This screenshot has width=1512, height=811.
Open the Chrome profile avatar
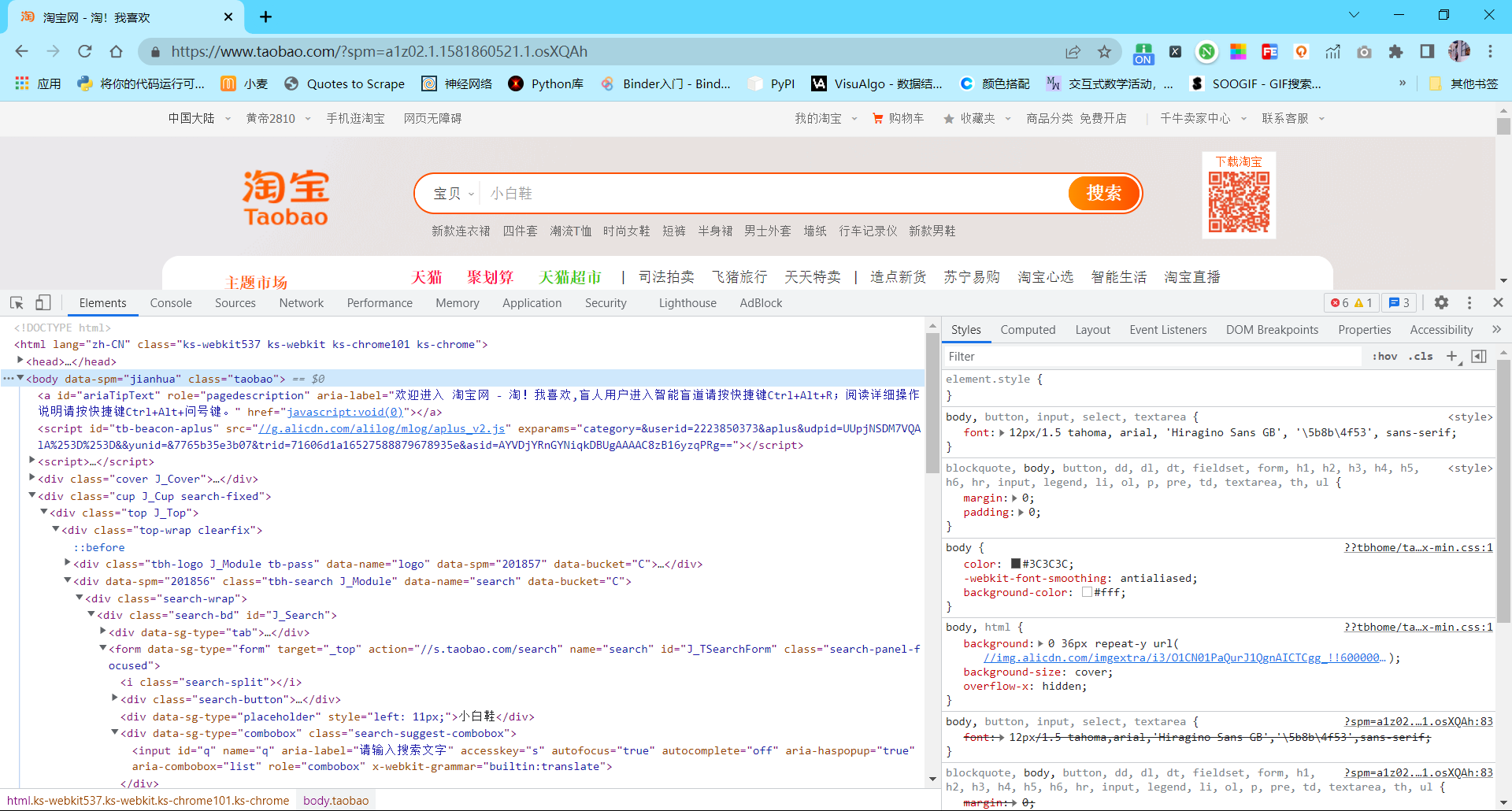[x=1458, y=52]
